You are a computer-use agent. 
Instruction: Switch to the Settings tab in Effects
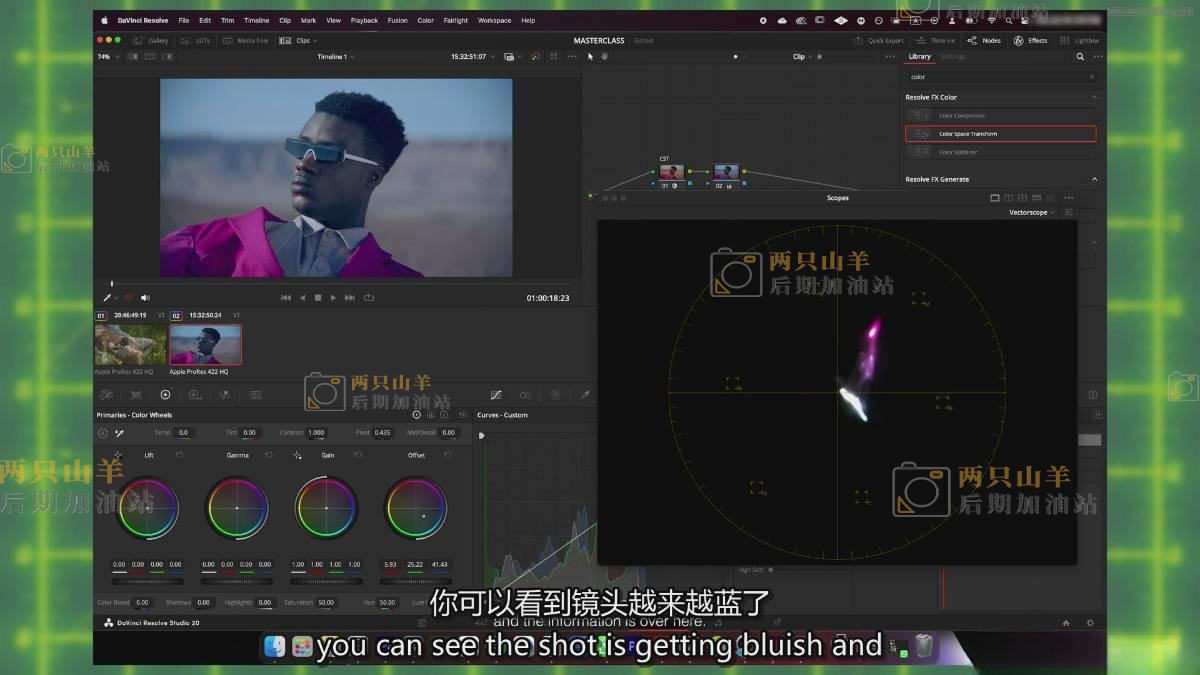pyautogui.click(x=953, y=57)
